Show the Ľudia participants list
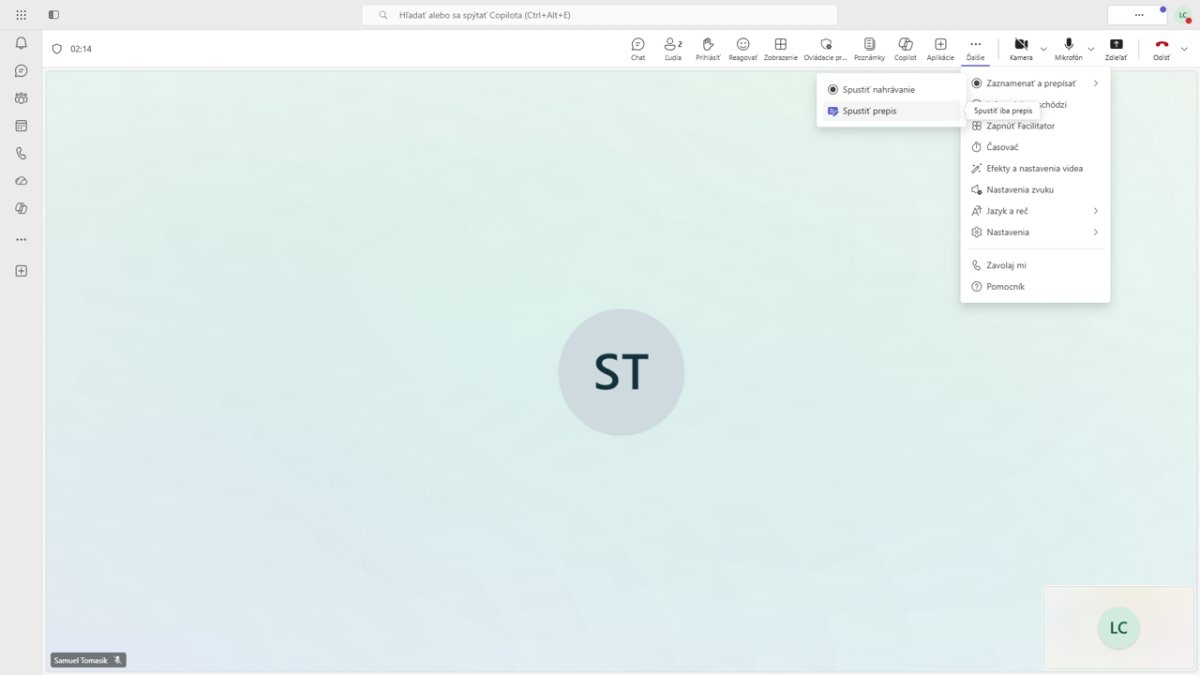 pyautogui.click(x=673, y=48)
